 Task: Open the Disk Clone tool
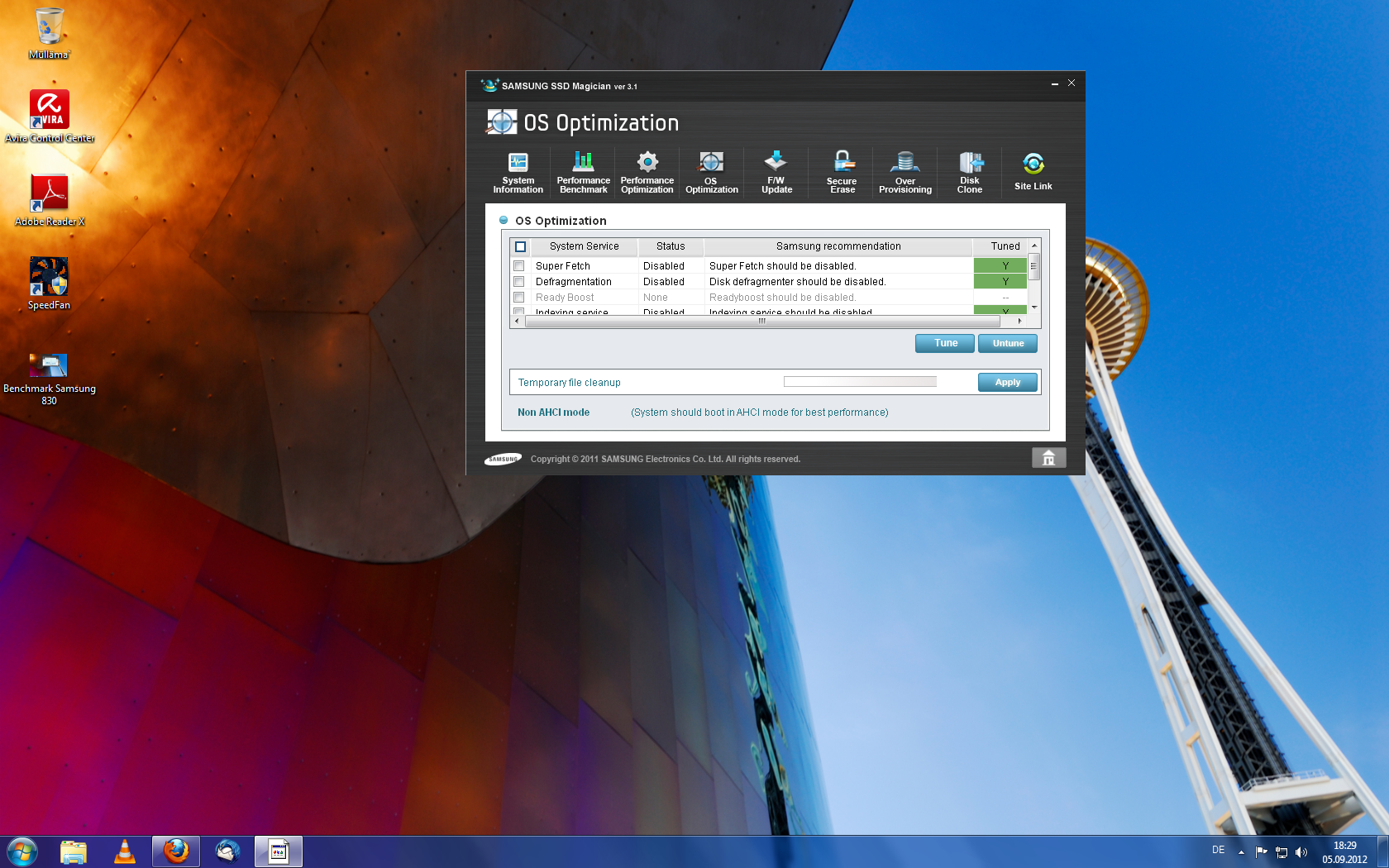[970, 172]
